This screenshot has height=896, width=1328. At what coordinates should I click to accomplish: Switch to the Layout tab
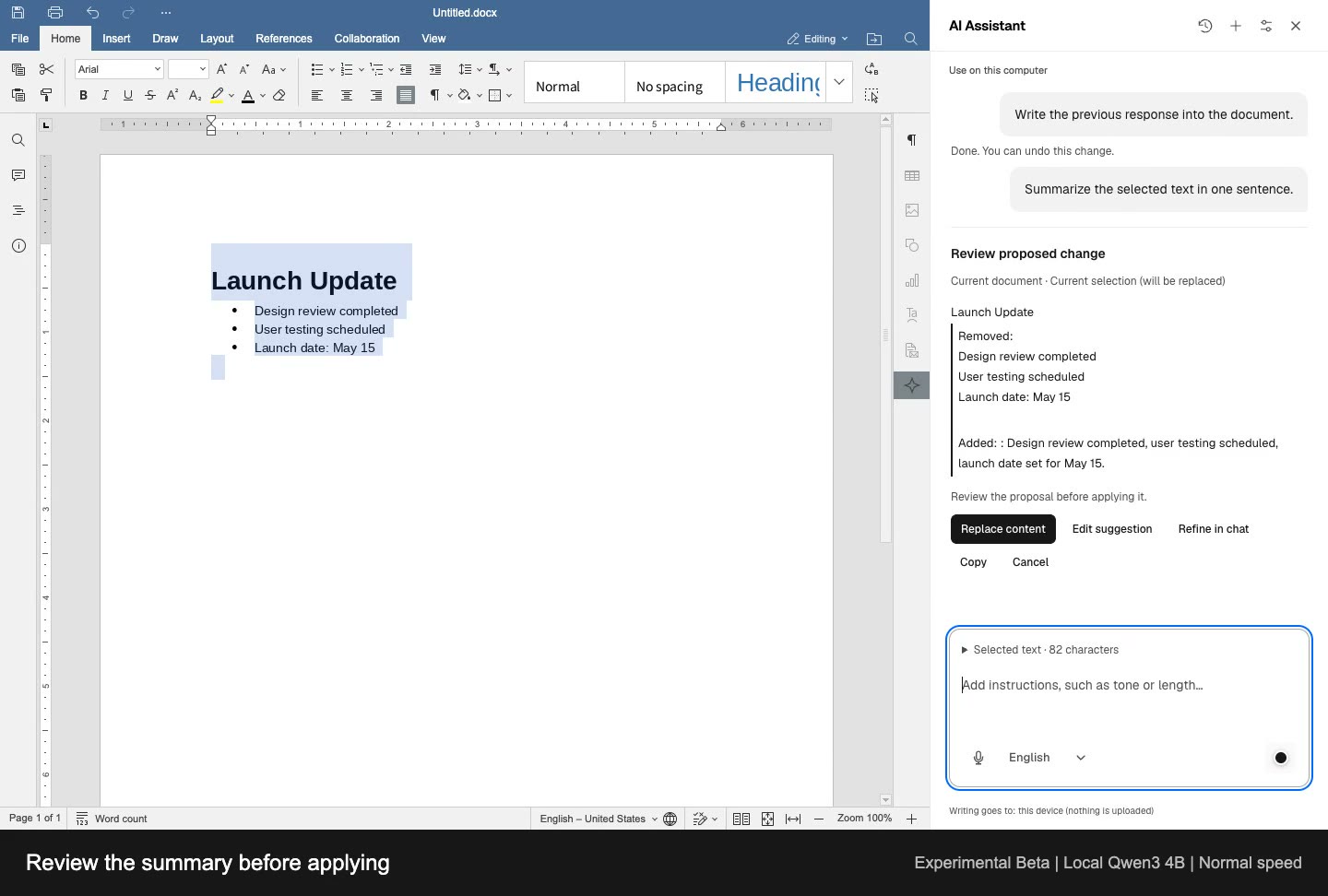tap(217, 39)
